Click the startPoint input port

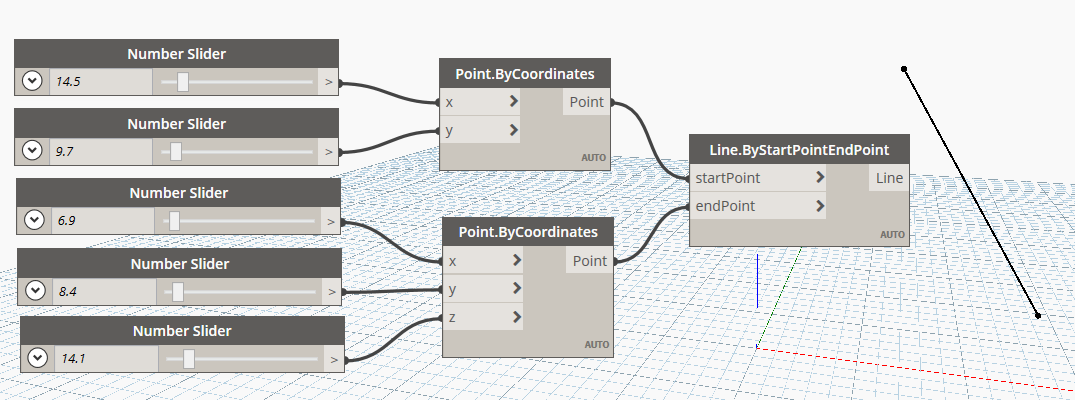[757, 178]
